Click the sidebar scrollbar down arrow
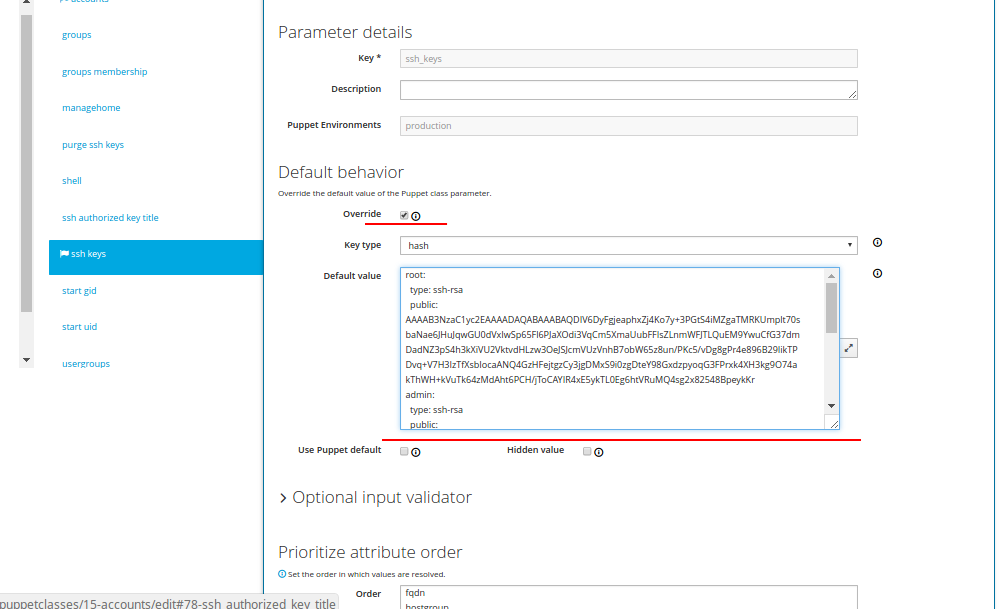1006x609 pixels. click(26, 360)
